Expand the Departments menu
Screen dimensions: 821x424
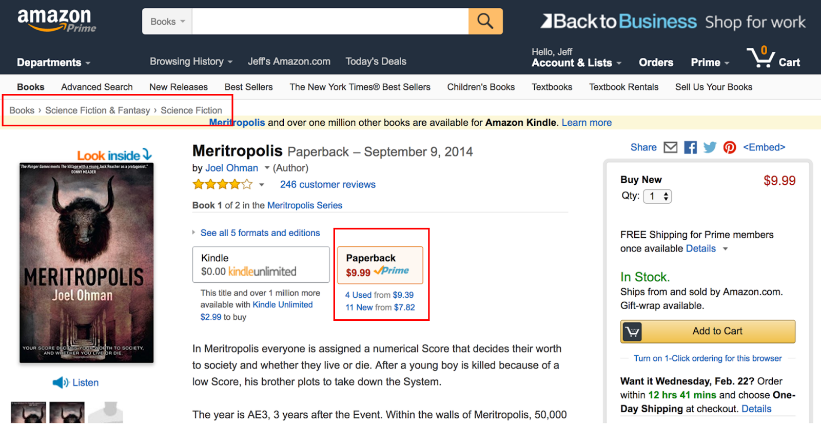[x=53, y=62]
